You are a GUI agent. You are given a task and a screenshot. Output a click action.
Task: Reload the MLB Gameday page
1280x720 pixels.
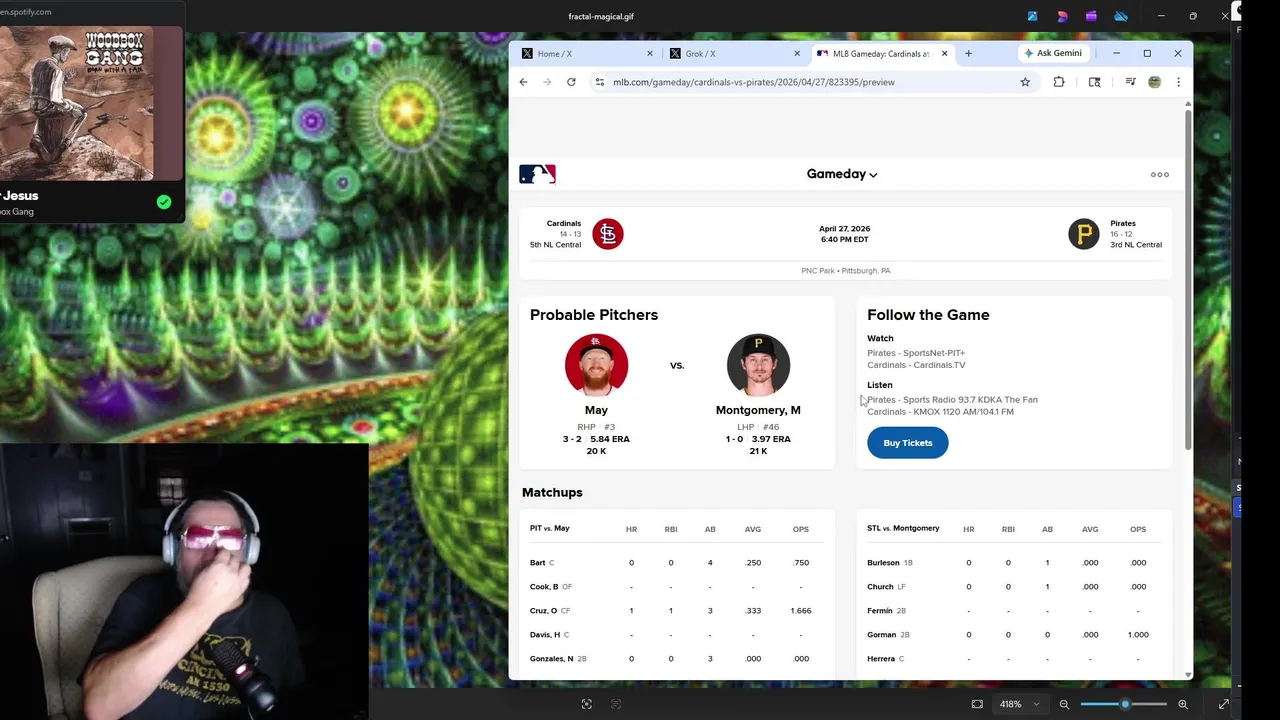coord(571,82)
